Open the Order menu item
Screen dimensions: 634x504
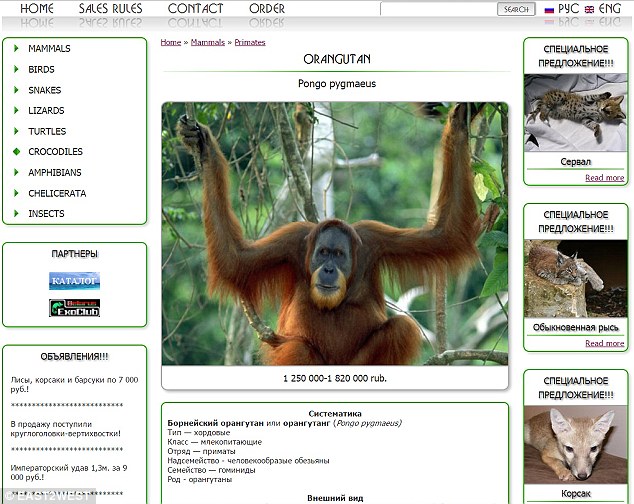click(x=266, y=9)
